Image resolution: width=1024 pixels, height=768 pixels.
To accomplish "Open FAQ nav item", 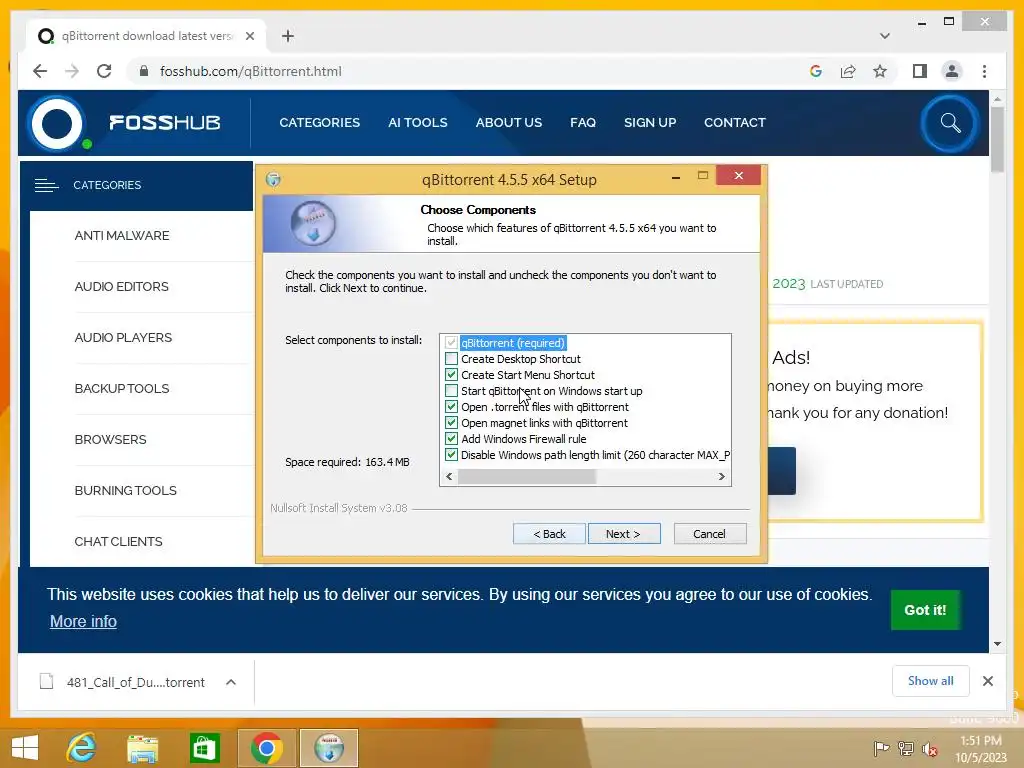I will [583, 123].
